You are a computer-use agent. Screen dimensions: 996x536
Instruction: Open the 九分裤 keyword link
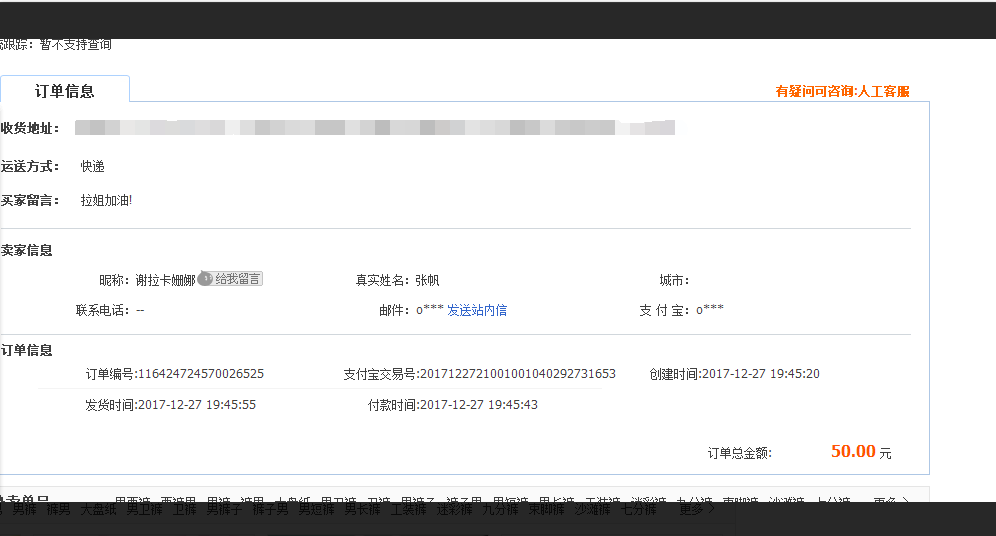[x=500, y=509]
